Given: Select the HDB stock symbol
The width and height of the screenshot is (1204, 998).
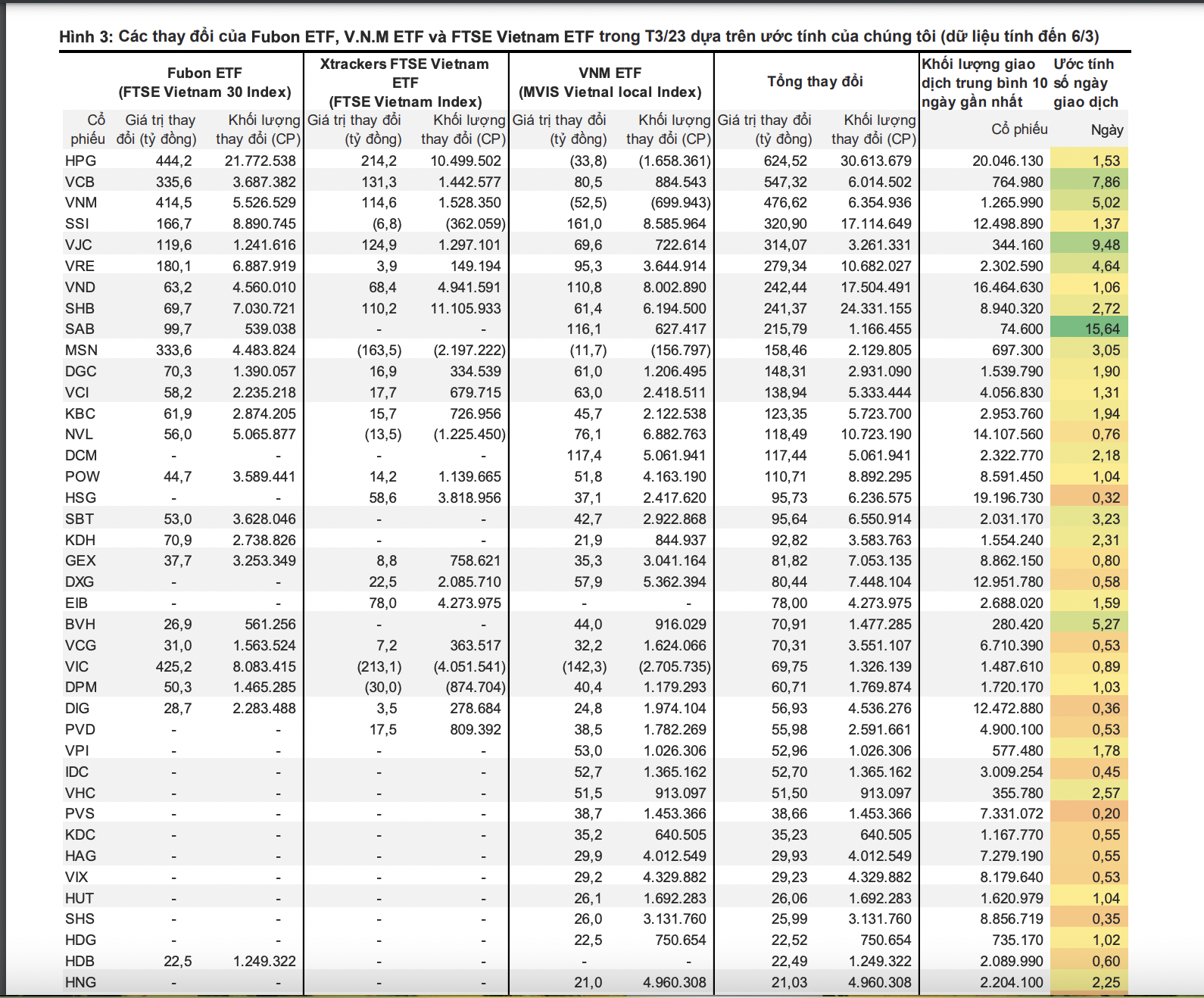Looking at the screenshot, I should pyautogui.click(x=80, y=961).
